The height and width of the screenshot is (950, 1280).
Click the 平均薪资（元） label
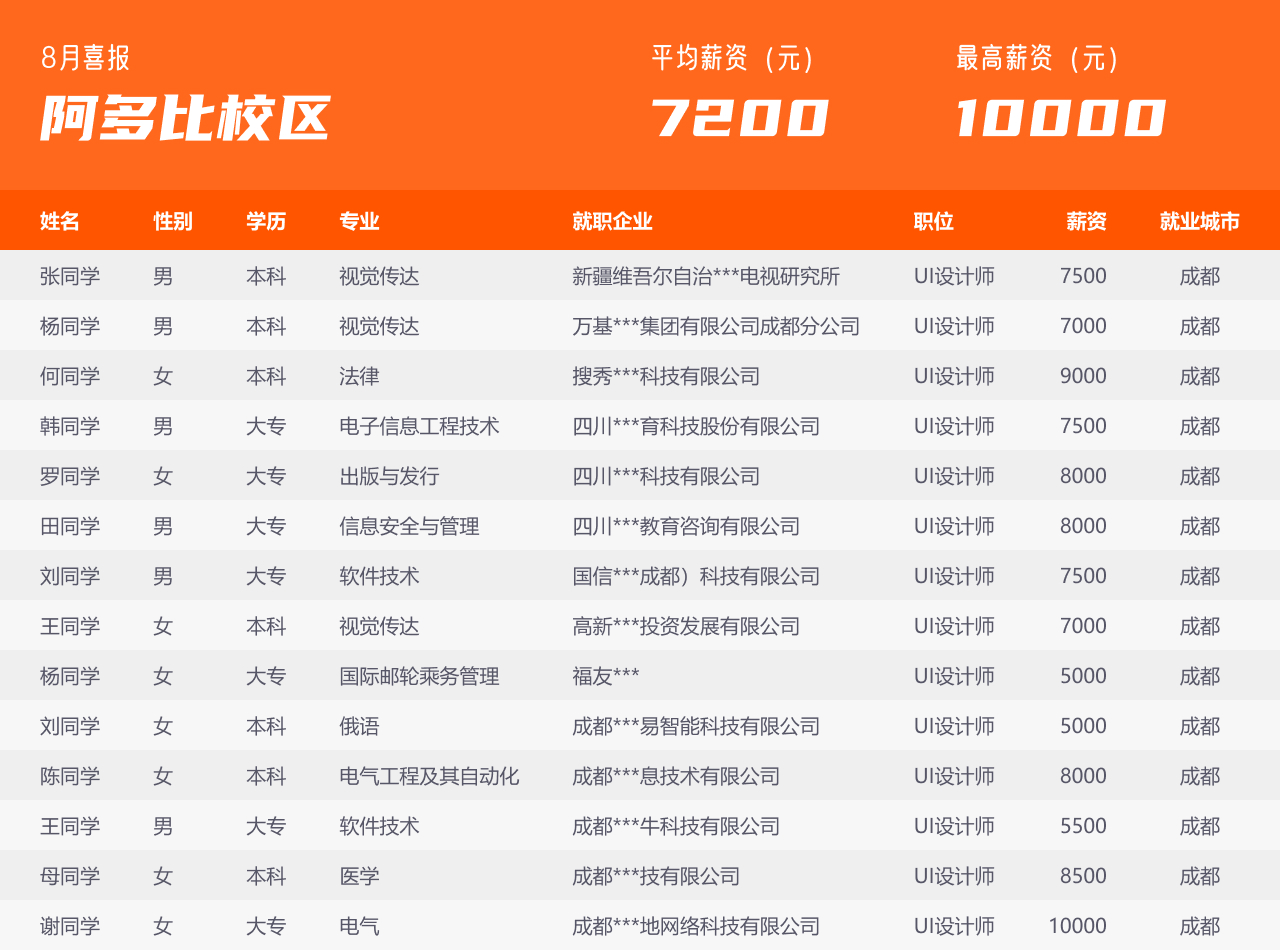733,59
